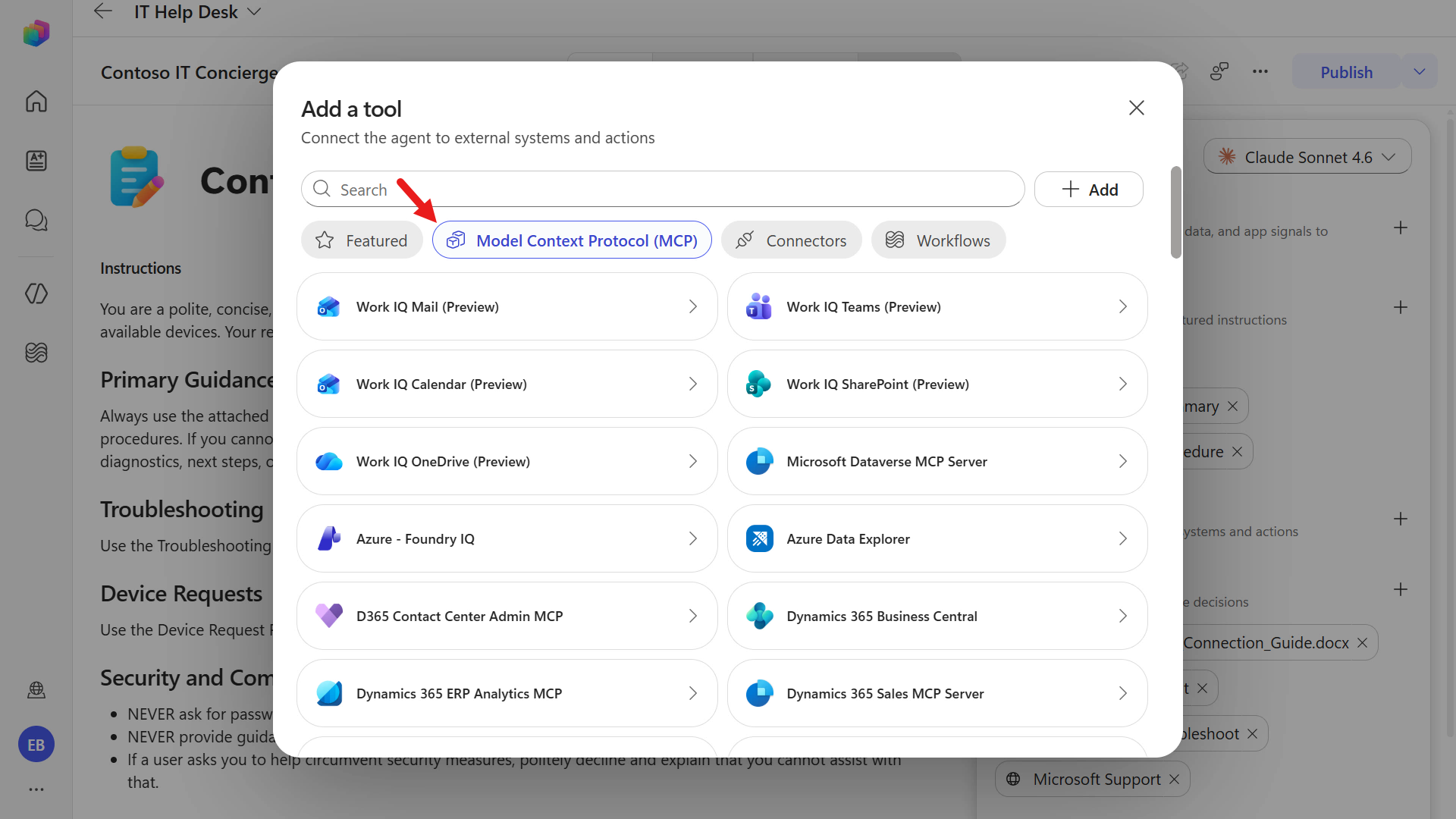Open the chat bubbles sidebar icon

36,220
